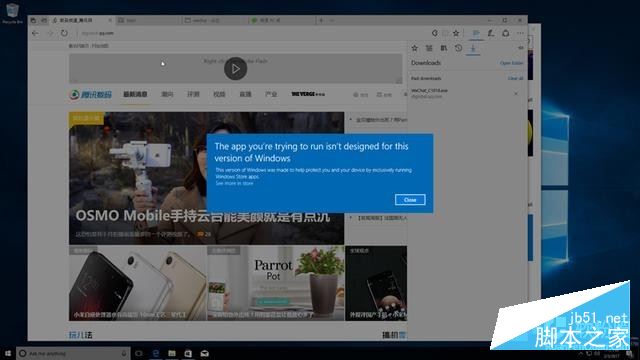Open the Parrot Pot article thumbnail
Image resolution: width=640 pixels, height=360 pixels.
pyautogui.click(x=276, y=283)
